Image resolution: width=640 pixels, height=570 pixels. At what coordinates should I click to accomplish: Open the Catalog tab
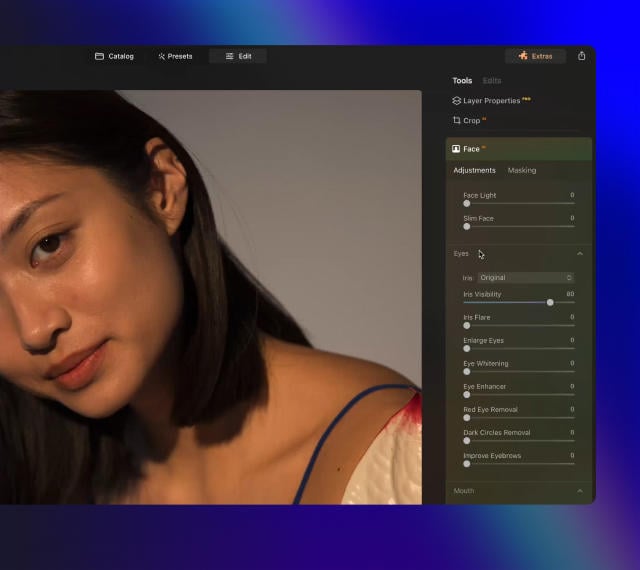pos(114,56)
